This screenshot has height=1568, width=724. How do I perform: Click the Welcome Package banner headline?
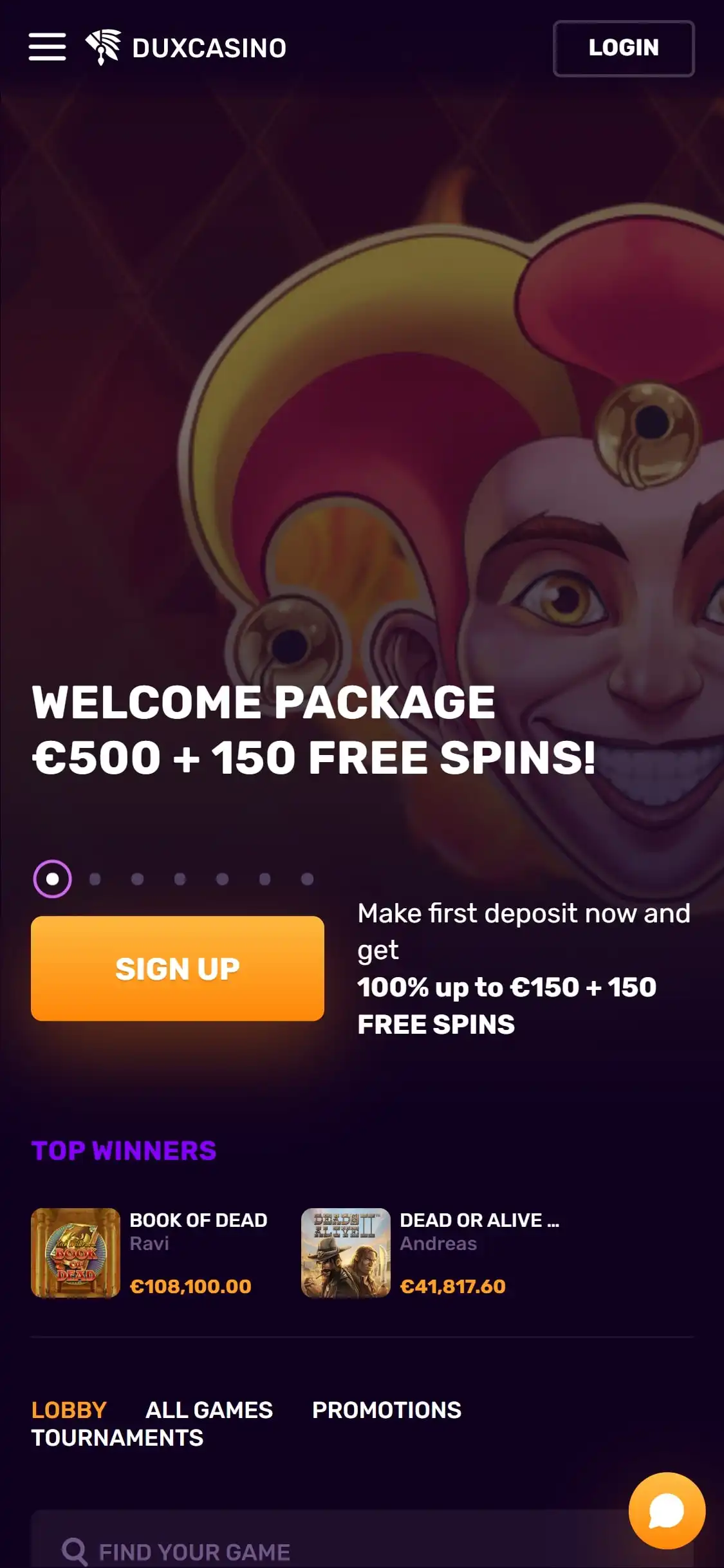click(x=314, y=729)
